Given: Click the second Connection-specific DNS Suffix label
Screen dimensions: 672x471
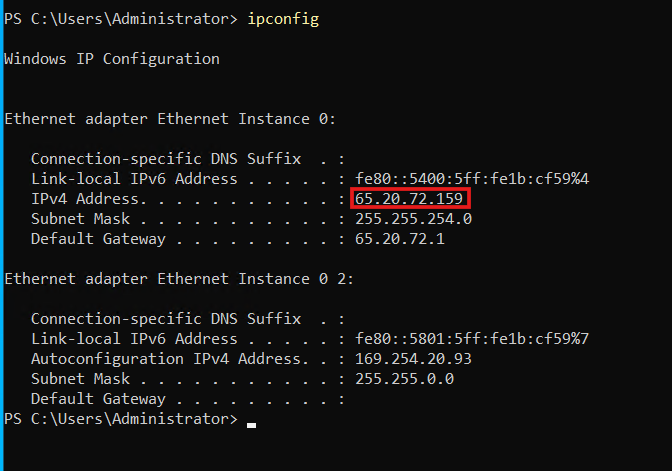Looking at the screenshot, I should 166,319.
